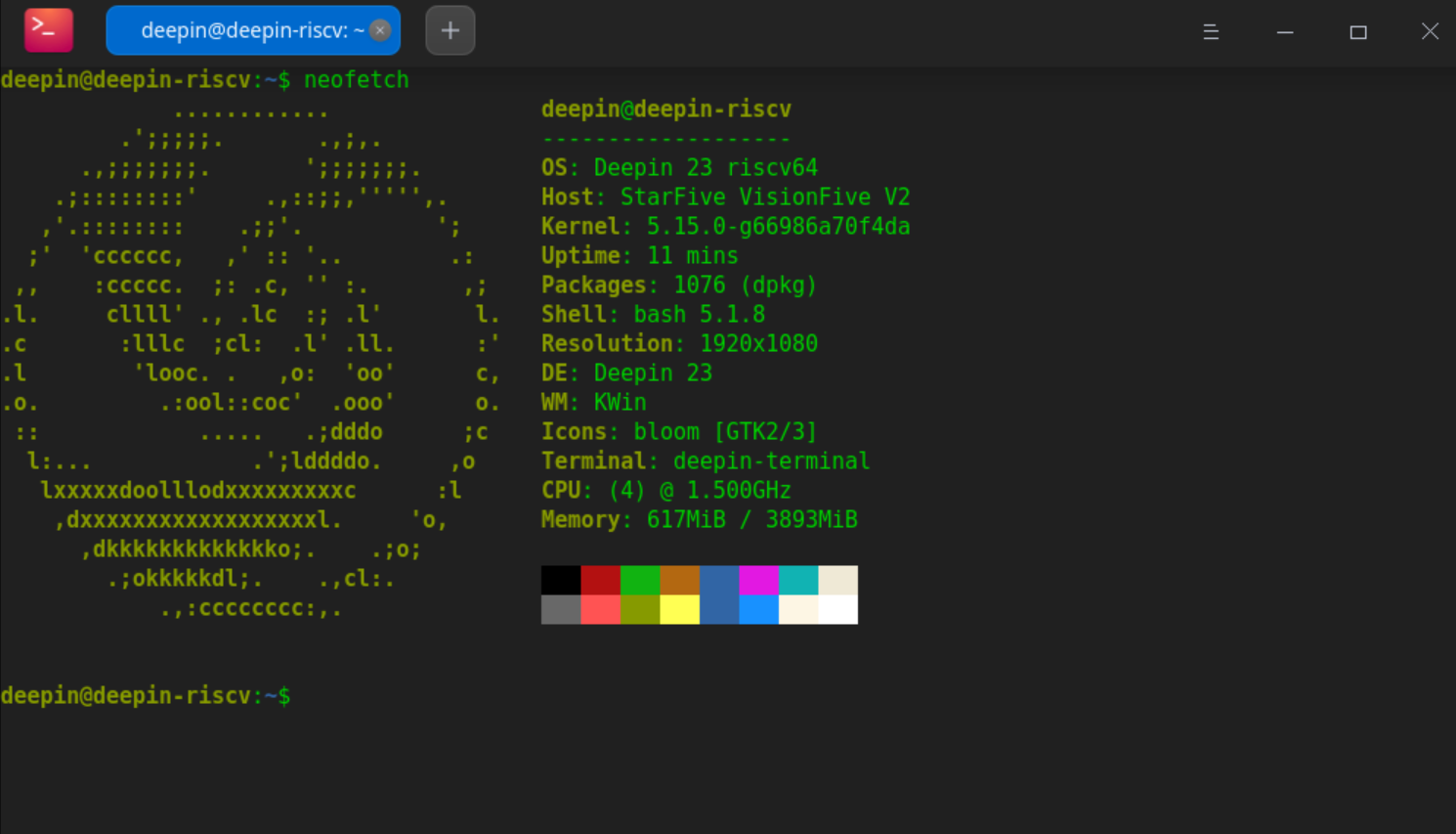
Task: Open the terminal hamburger menu
Action: [x=1211, y=31]
